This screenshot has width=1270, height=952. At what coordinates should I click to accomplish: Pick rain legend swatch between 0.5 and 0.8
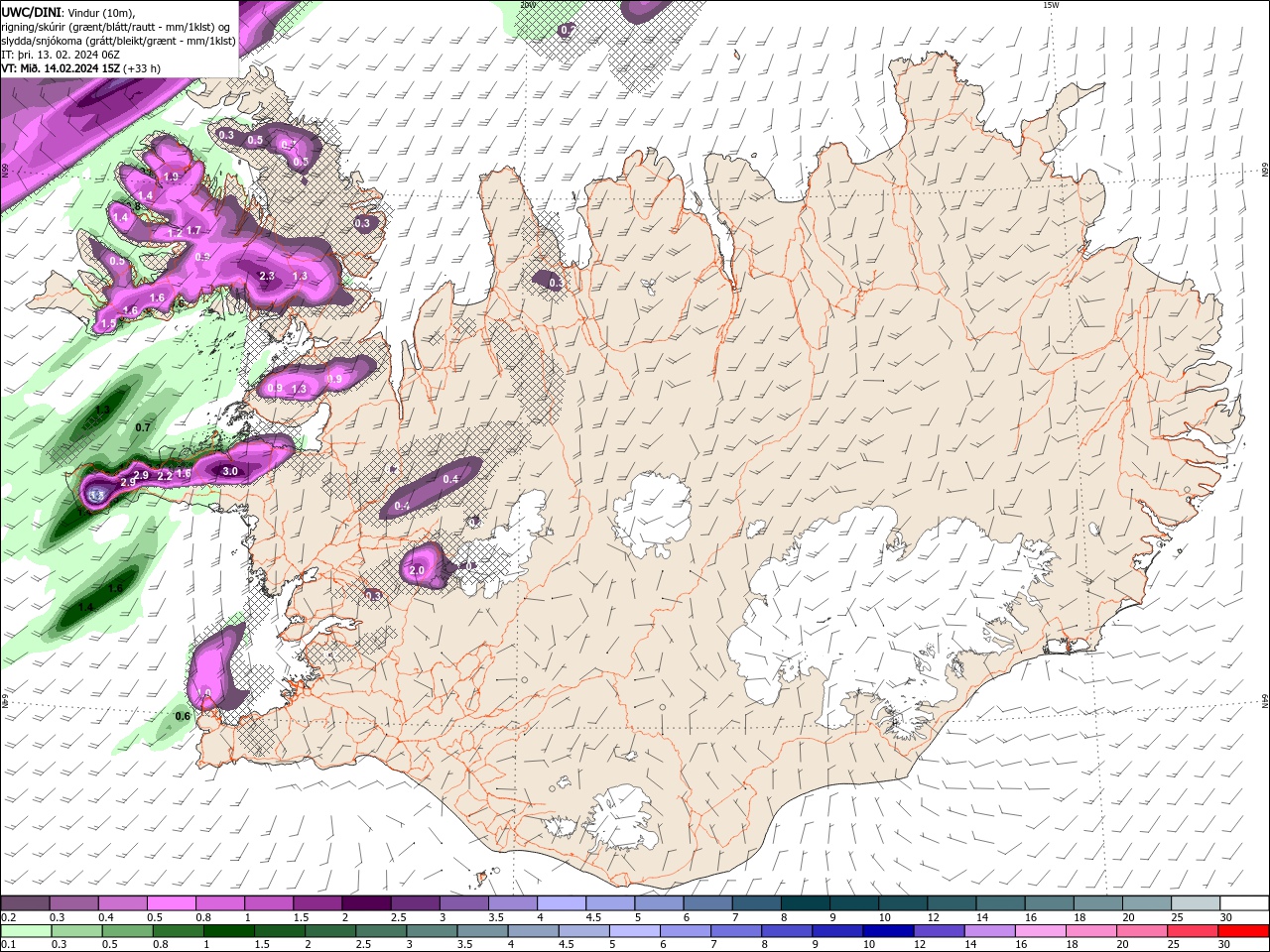click(127, 931)
